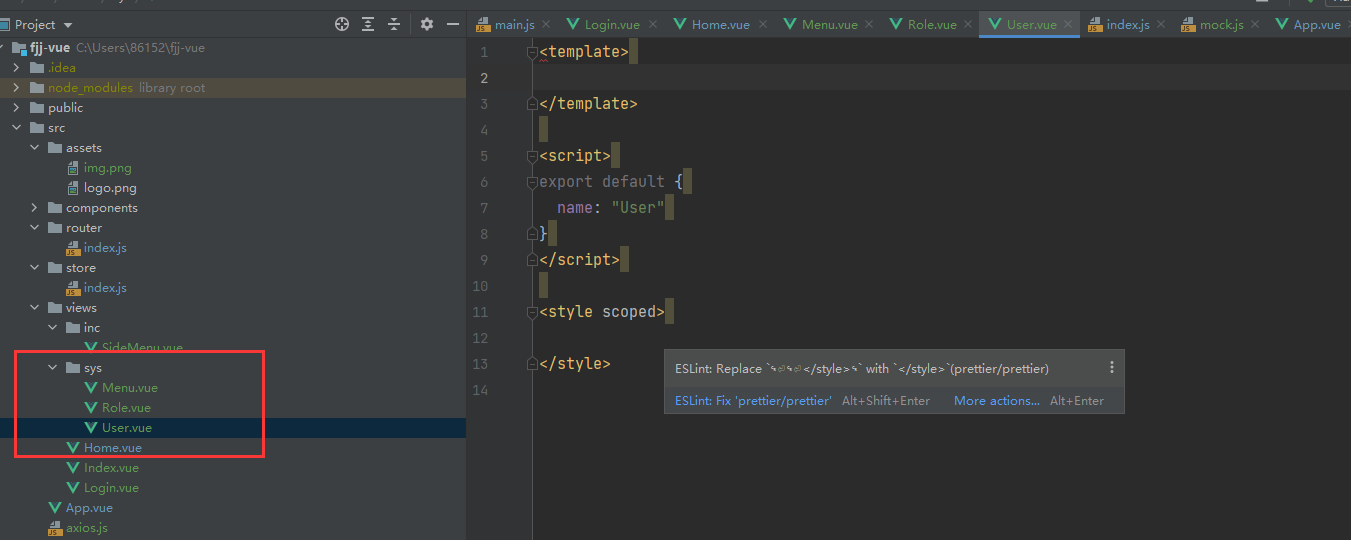
Task: Close the User.vue editor tab
Action: [x=1067, y=25]
